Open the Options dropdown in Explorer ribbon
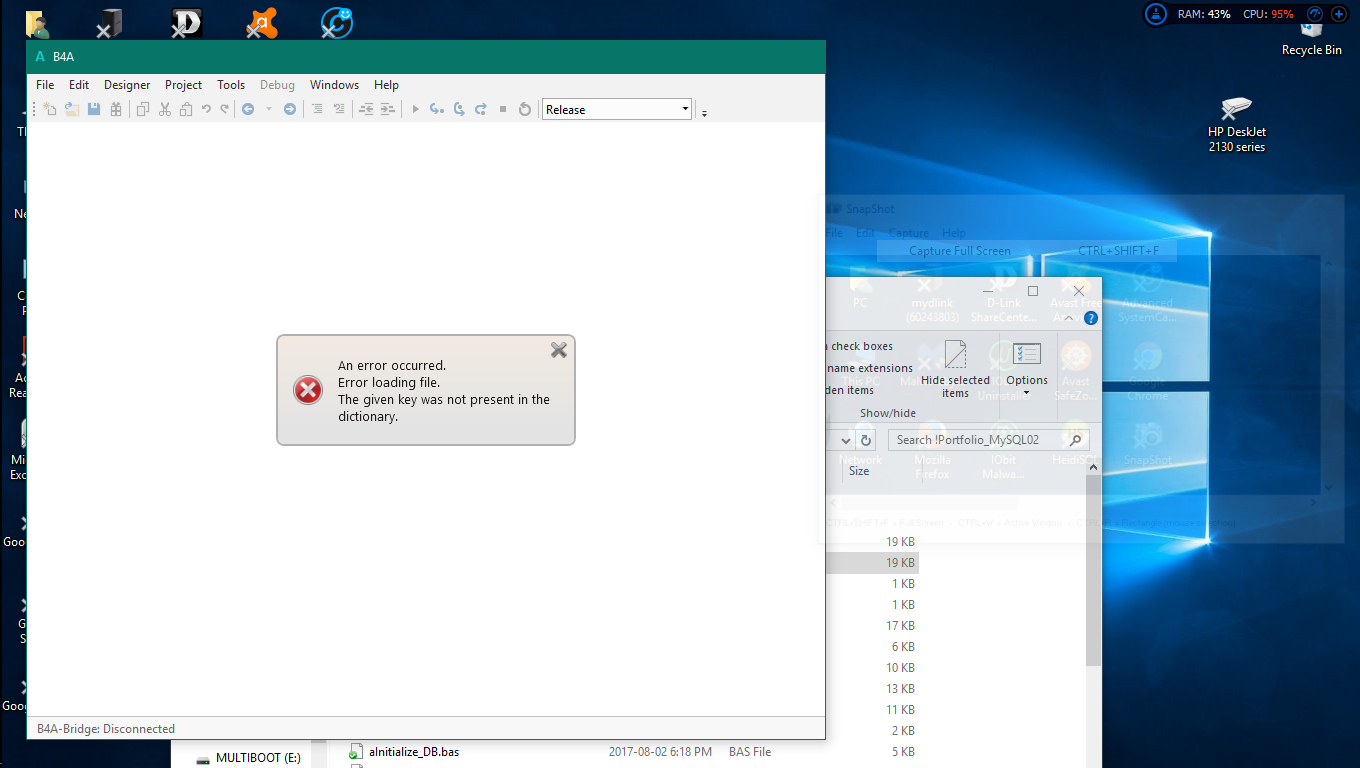This screenshot has width=1360, height=768. coord(1027,369)
